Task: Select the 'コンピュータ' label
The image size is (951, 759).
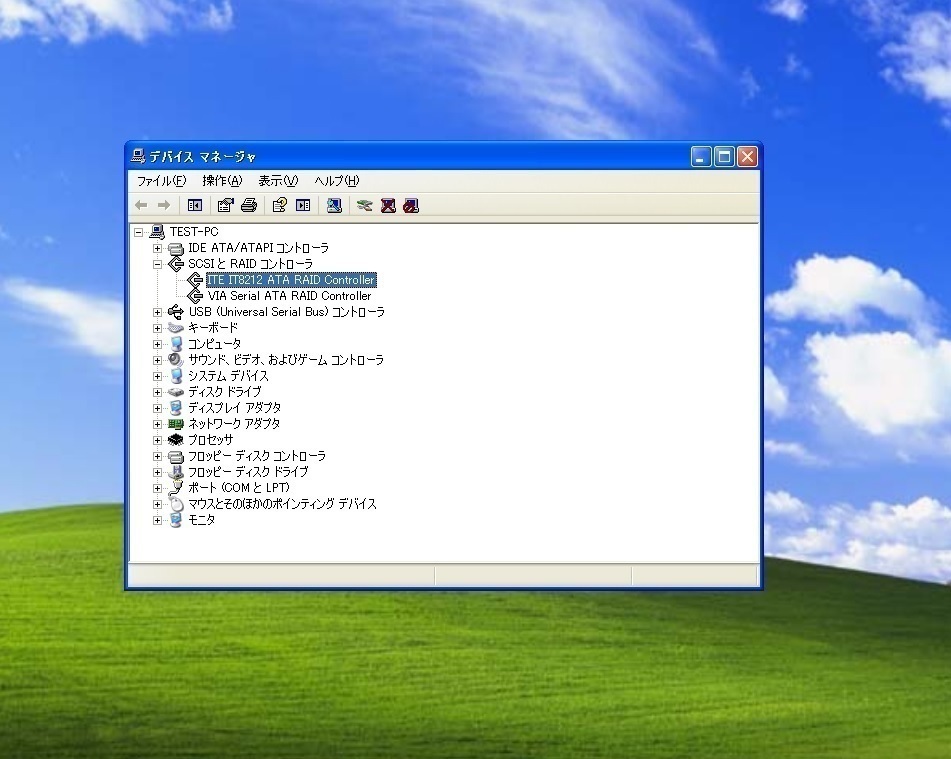Action: click(x=215, y=344)
